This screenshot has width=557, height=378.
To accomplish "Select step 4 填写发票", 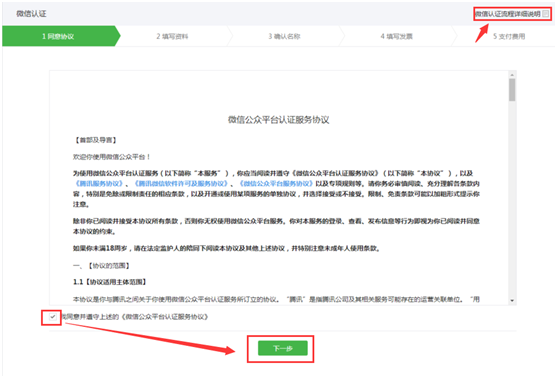I will click(x=396, y=36).
